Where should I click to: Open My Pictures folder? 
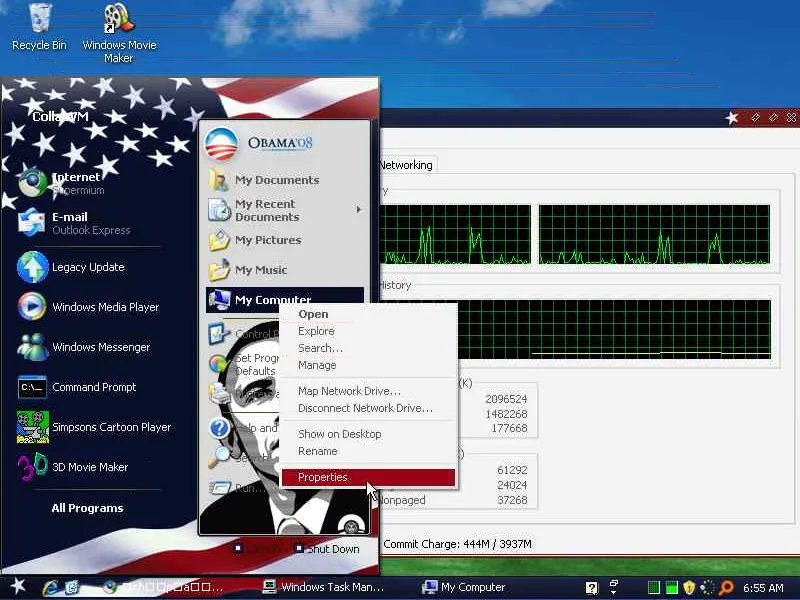click(x=255, y=240)
